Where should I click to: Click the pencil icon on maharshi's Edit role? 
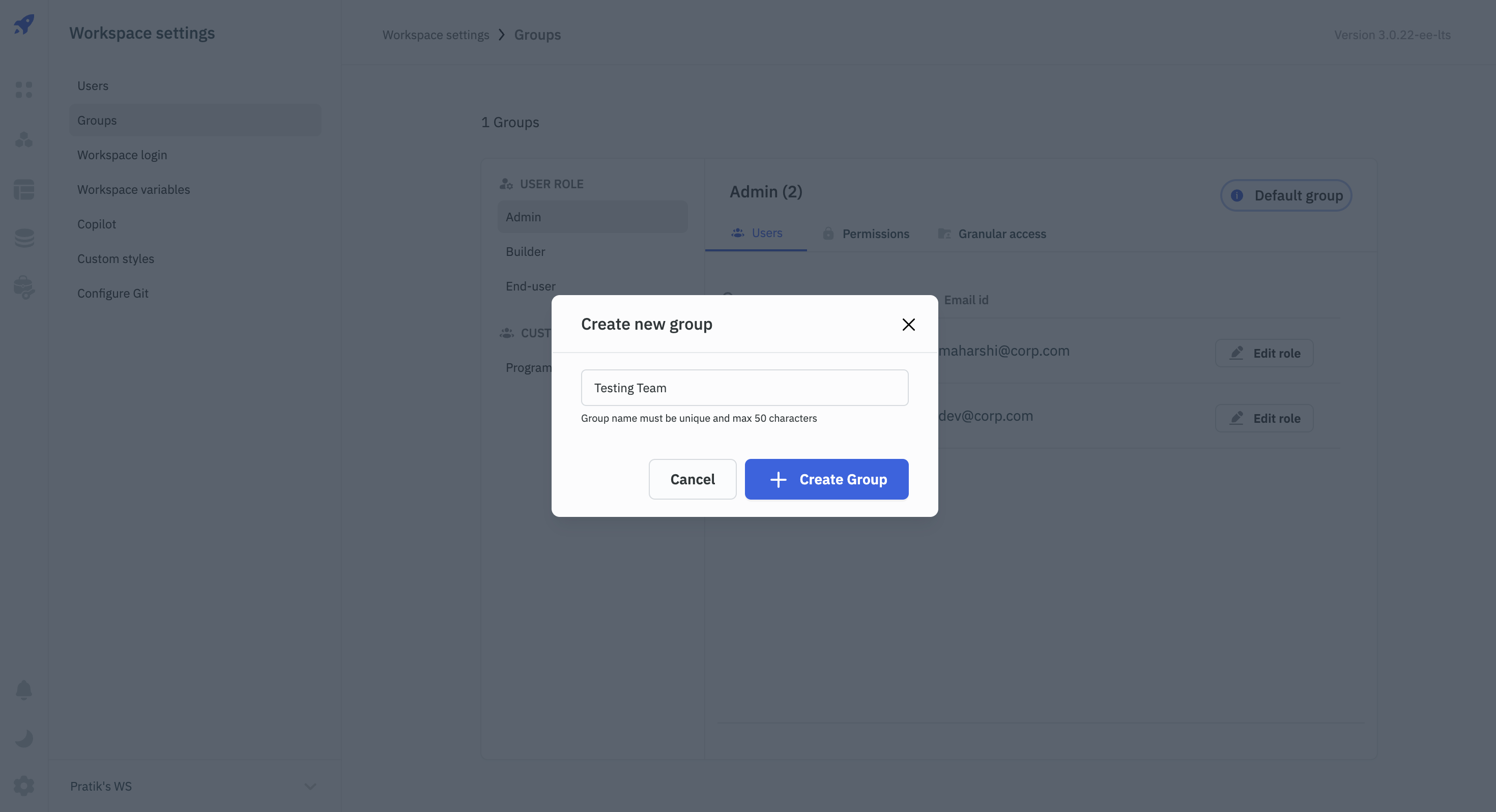(1236, 353)
